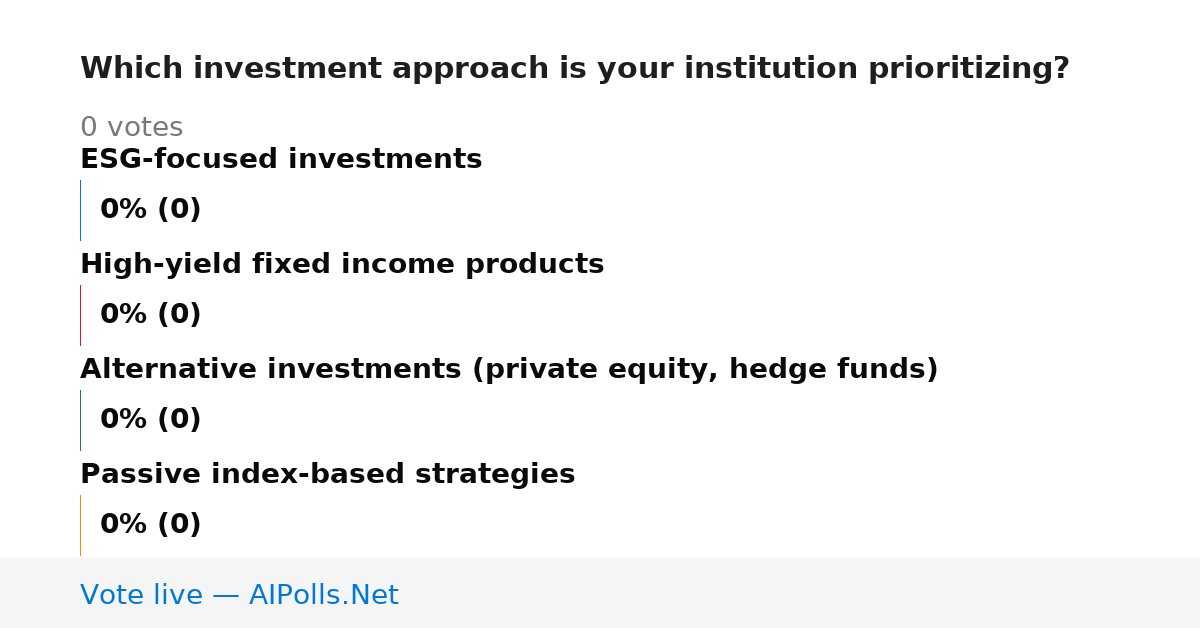Screen dimensions: 1200x628
Task: Open the Vote live — AIPolls.Net link
Action: pos(239,595)
